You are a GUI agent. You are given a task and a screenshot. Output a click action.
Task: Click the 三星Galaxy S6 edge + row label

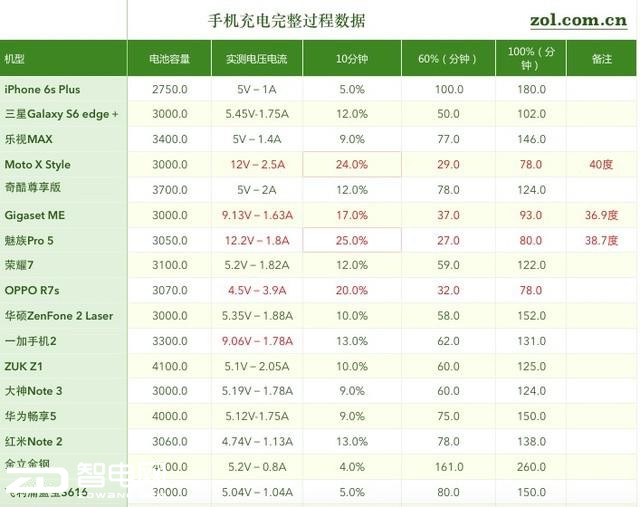(61, 114)
